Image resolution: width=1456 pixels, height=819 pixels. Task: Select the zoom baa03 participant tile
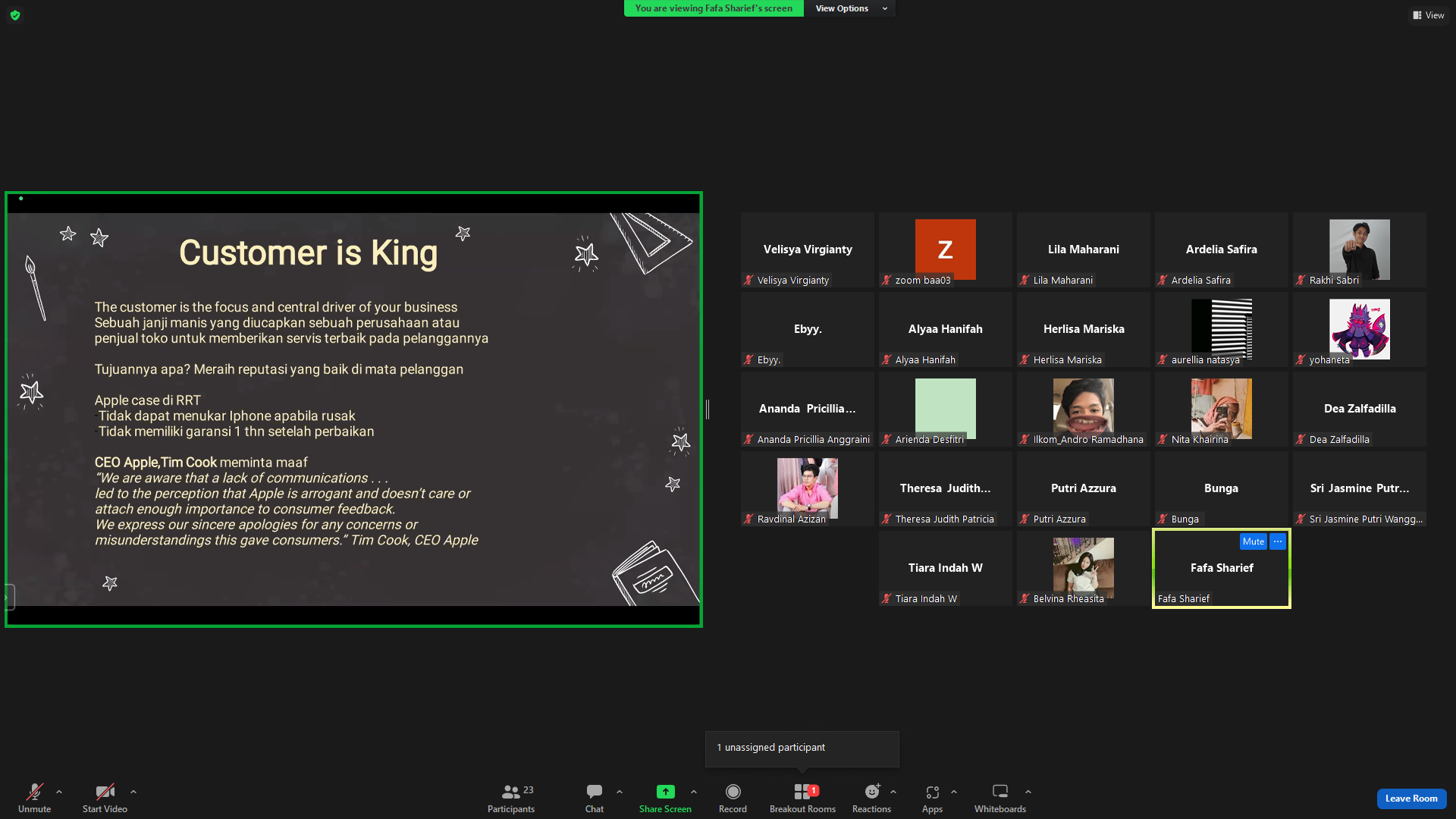[946, 249]
